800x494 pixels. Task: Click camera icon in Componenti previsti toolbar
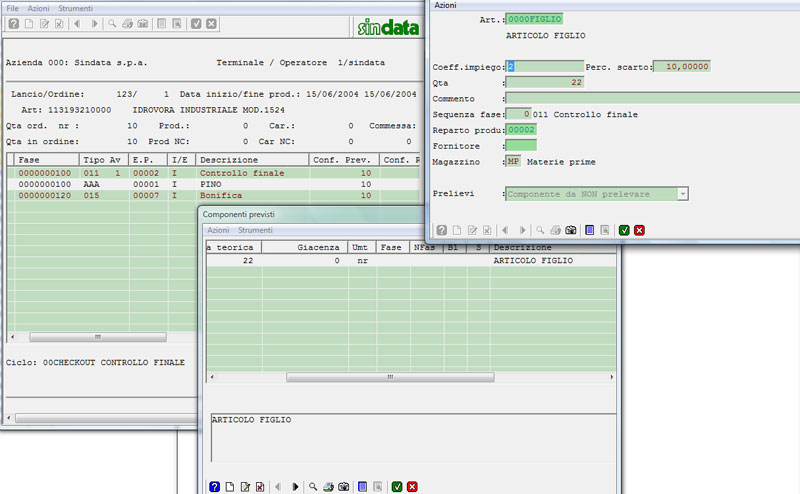(x=344, y=486)
